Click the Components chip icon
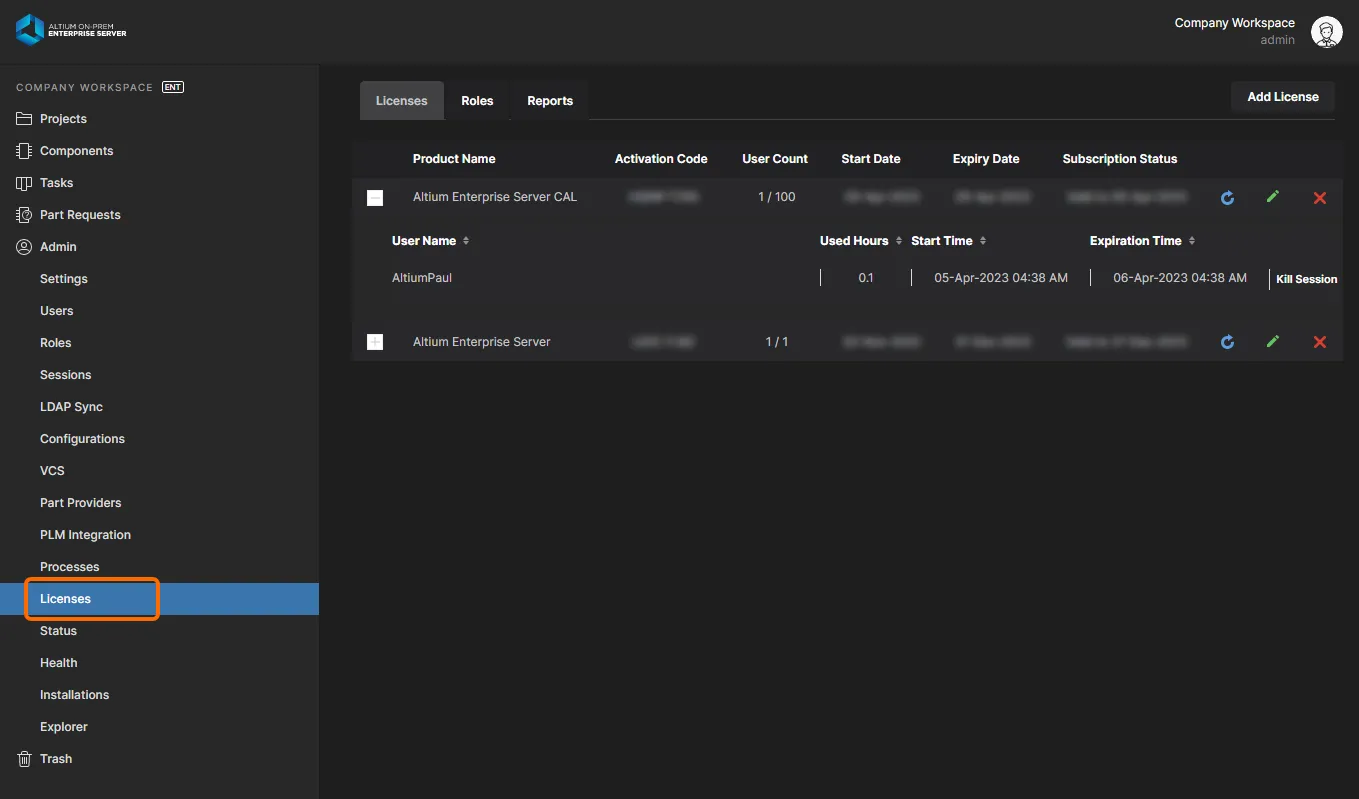1359x799 pixels. [24, 151]
